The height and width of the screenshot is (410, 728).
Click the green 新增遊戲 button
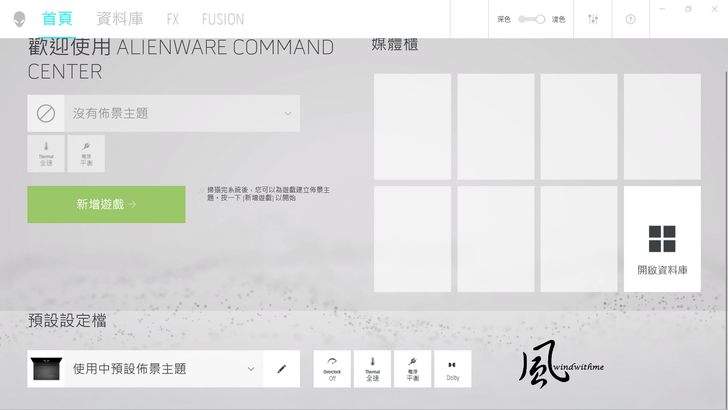(x=106, y=204)
